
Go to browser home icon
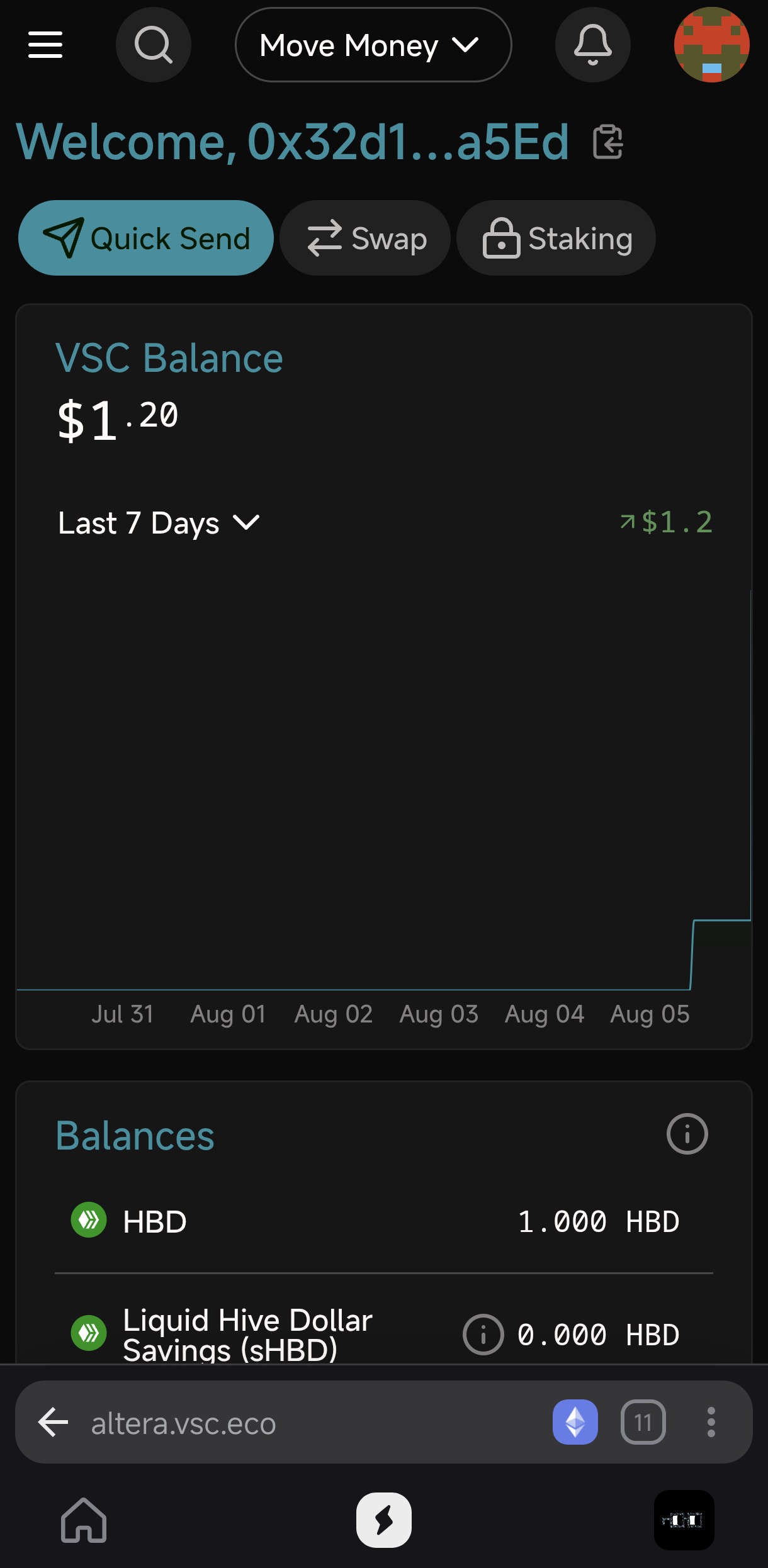[84, 1520]
